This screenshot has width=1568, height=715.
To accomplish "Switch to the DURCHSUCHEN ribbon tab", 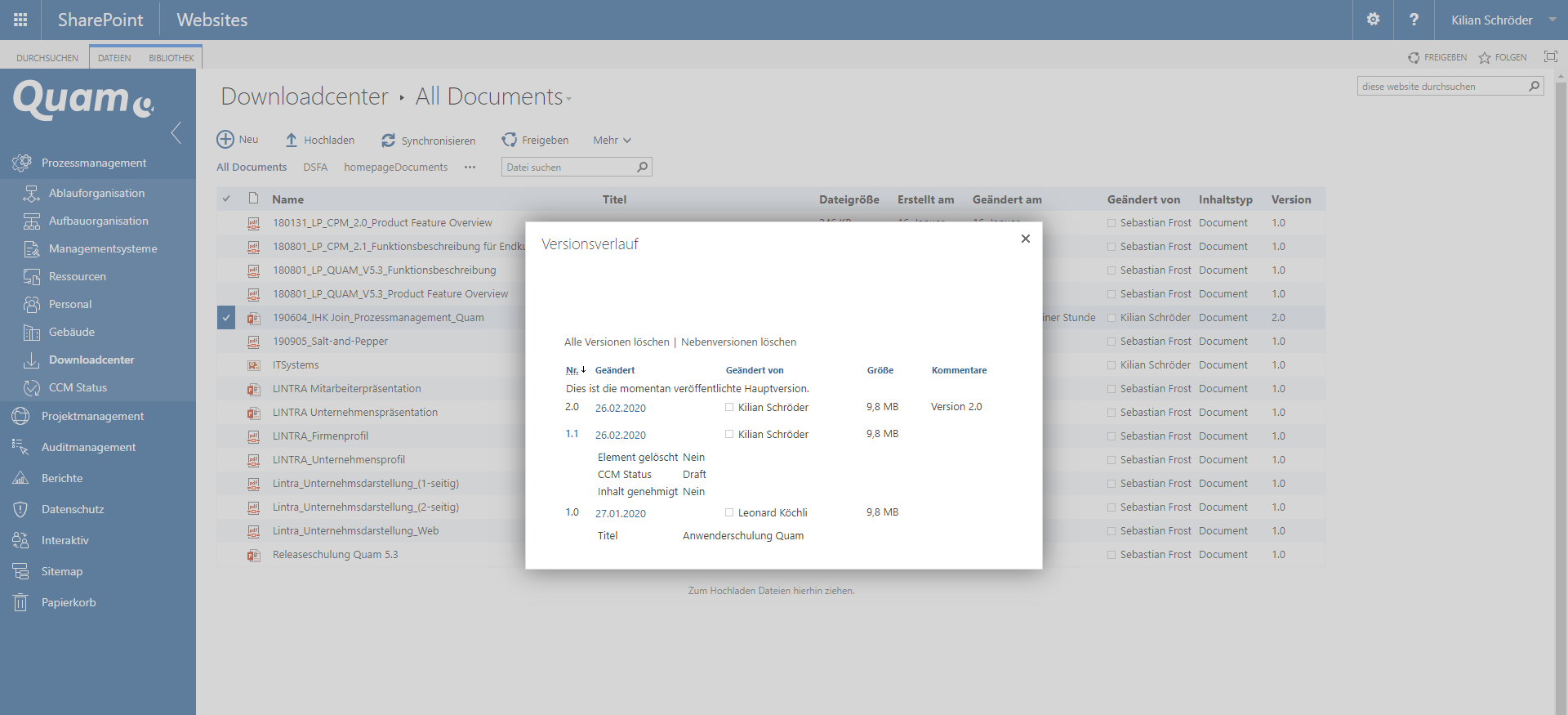I will [47, 58].
